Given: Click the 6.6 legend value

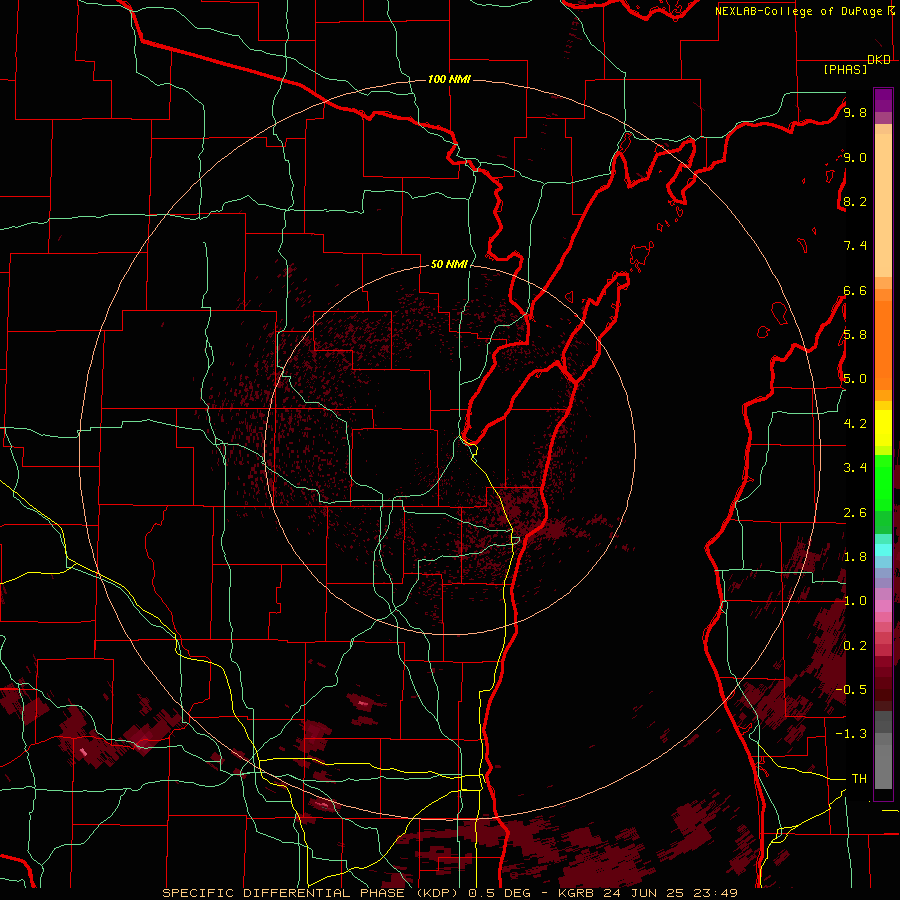Looking at the screenshot, I should click(x=855, y=290).
